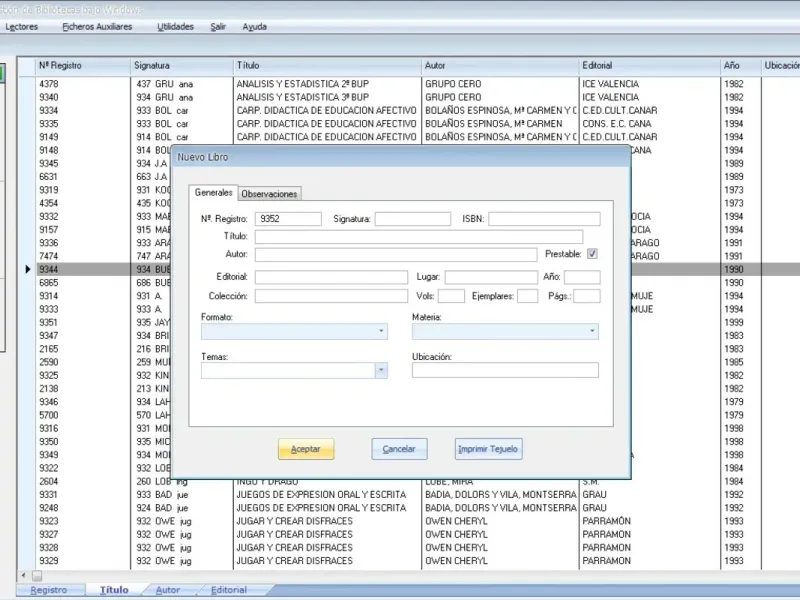This screenshot has width=800, height=600.
Task: Click the Año column header
Action: [x=741, y=66]
